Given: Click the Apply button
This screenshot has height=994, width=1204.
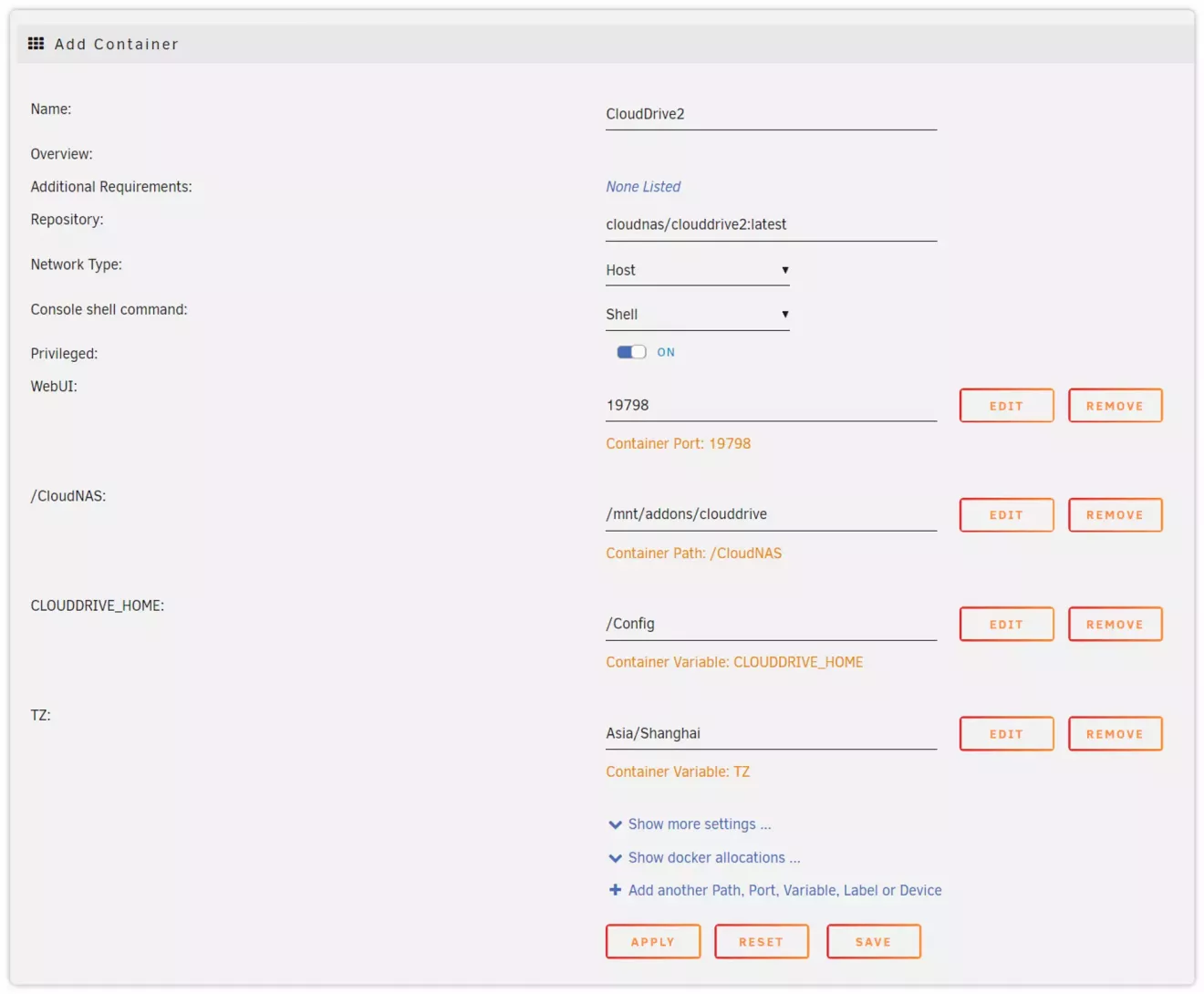Looking at the screenshot, I should coord(653,942).
